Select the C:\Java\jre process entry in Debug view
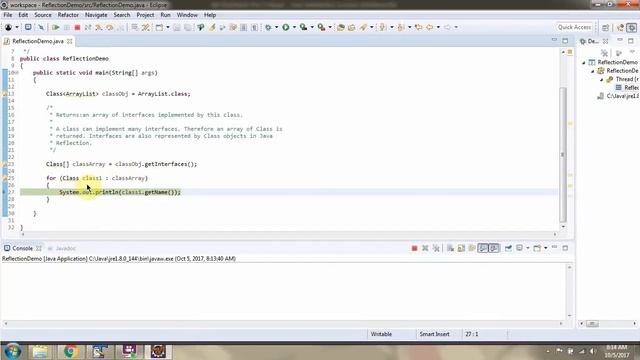Image resolution: width=640 pixels, height=360 pixels. click(619, 96)
